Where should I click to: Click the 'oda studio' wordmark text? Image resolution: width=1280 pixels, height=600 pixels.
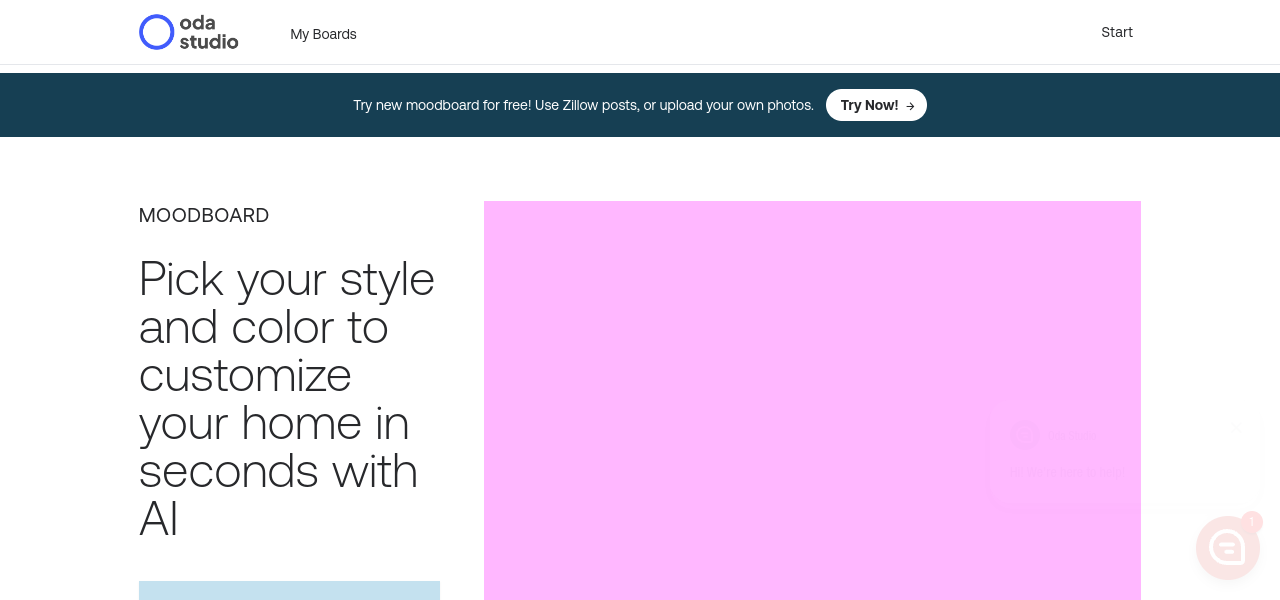(x=209, y=32)
